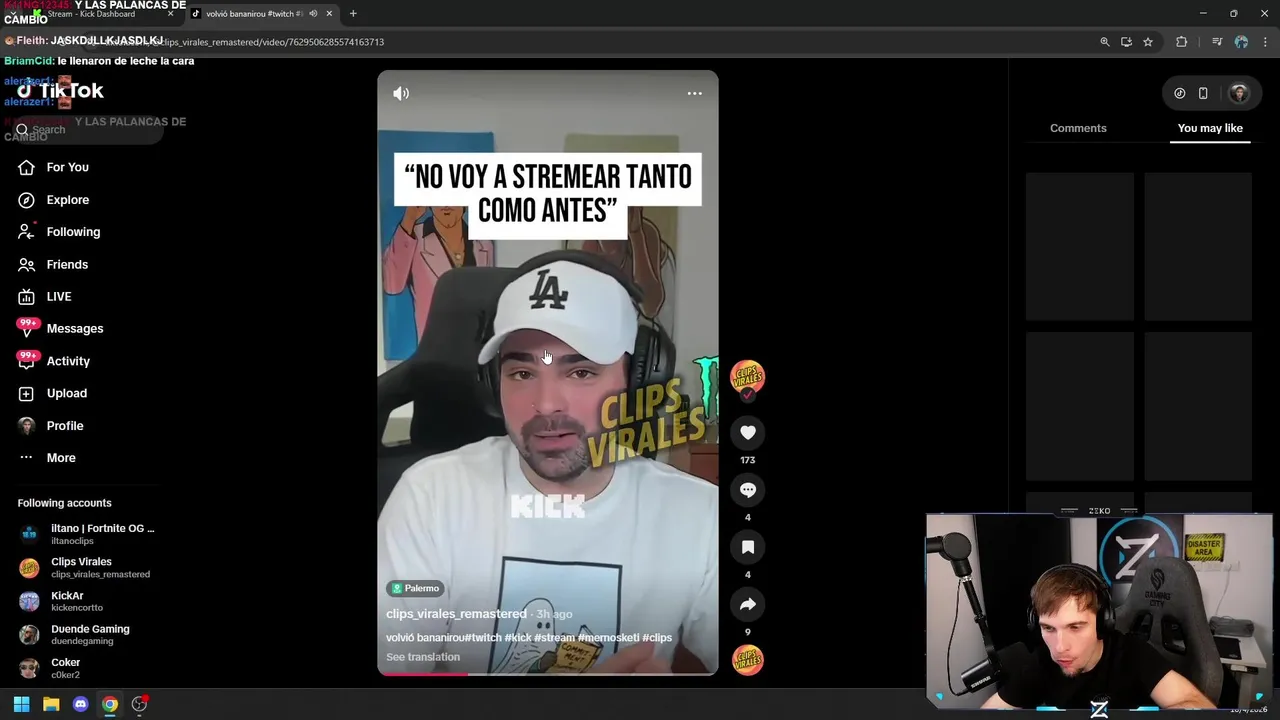Screen dimensions: 1280x720
Task: Open OBS Studio from the taskbar
Action: [139, 704]
